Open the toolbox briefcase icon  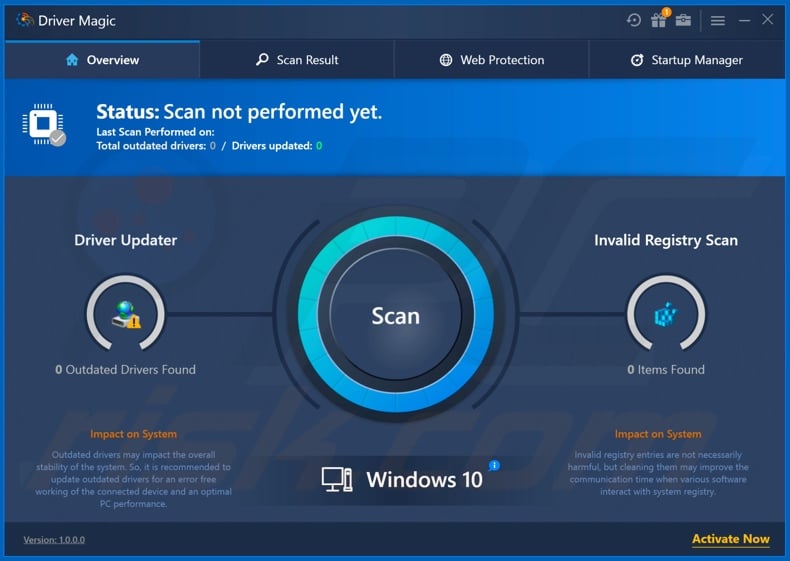pyautogui.click(x=683, y=20)
